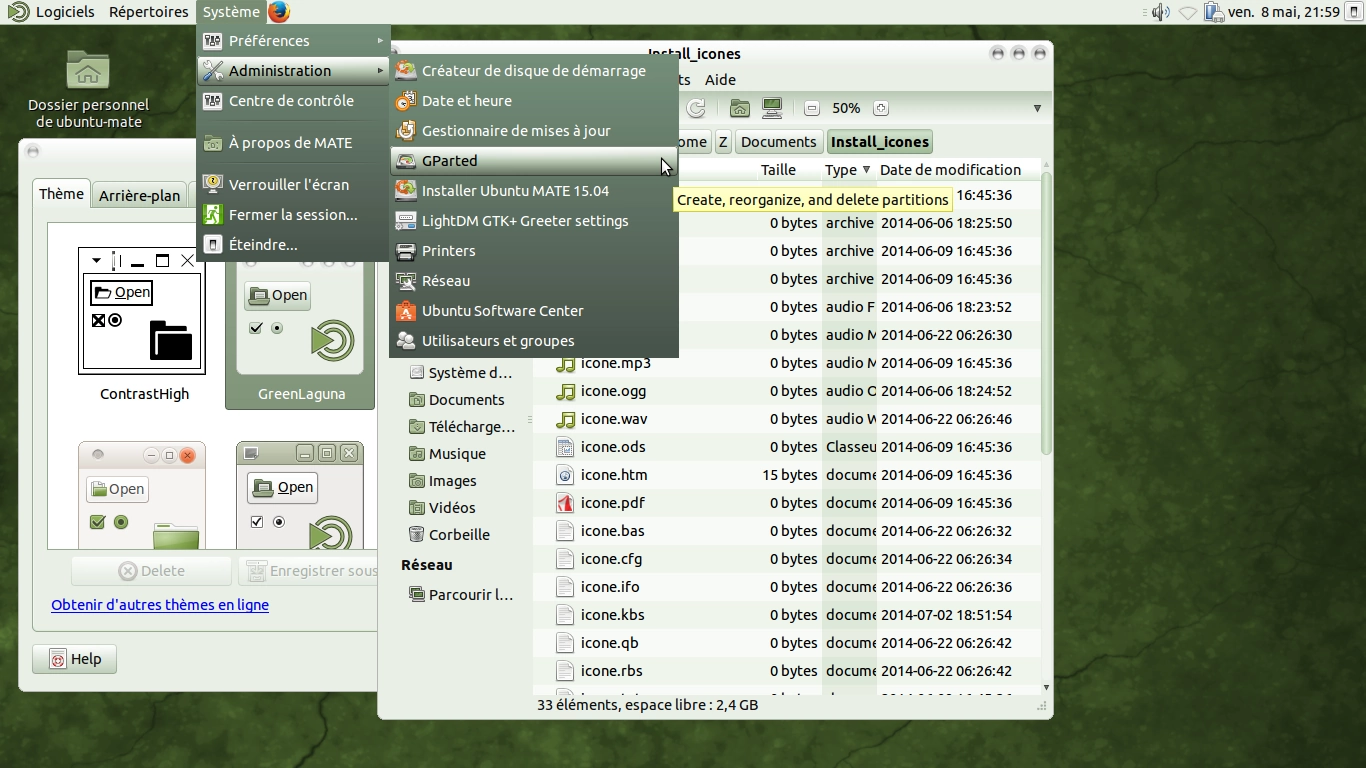1366x768 pixels.
Task: Open the online themes link
Action: pyautogui.click(x=160, y=605)
